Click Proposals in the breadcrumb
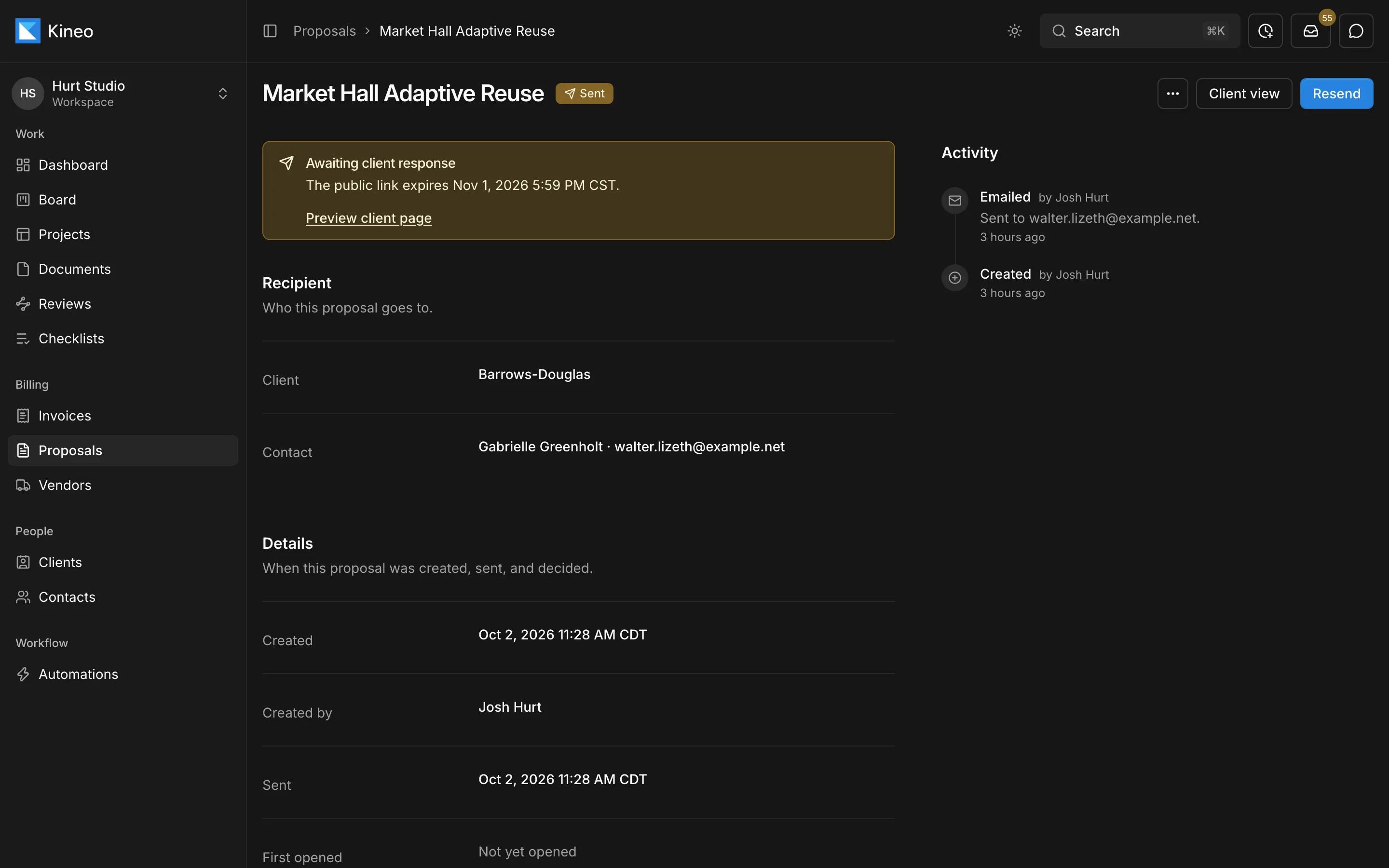This screenshot has width=1389, height=868. tap(324, 31)
